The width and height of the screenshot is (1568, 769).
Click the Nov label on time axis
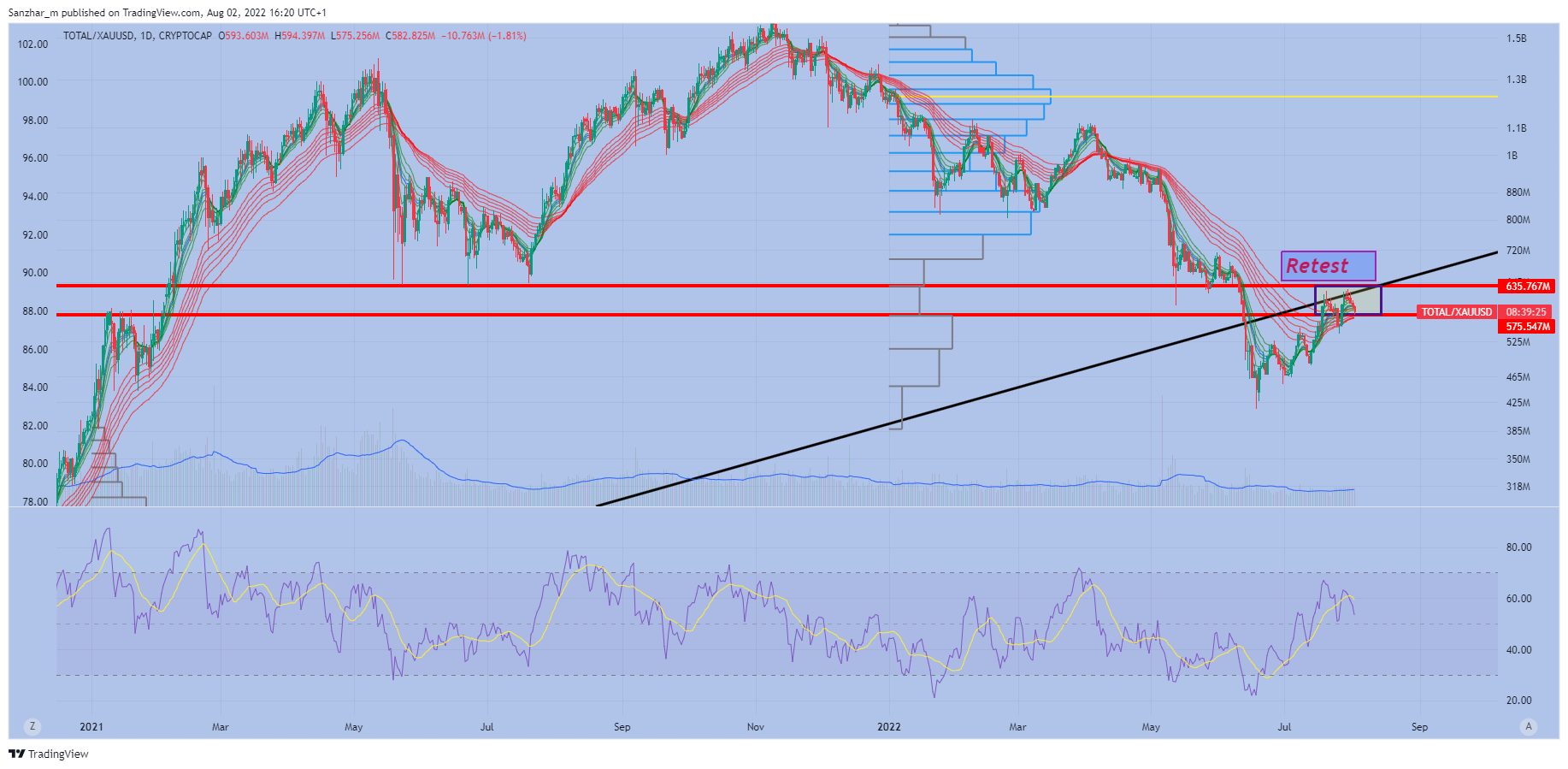(x=756, y=727)
